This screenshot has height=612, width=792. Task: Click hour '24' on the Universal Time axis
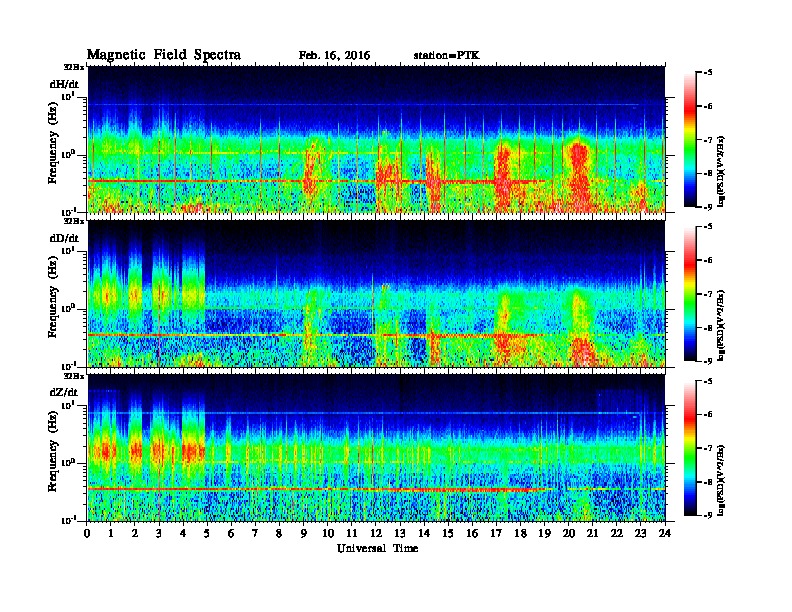pos(665,533)
